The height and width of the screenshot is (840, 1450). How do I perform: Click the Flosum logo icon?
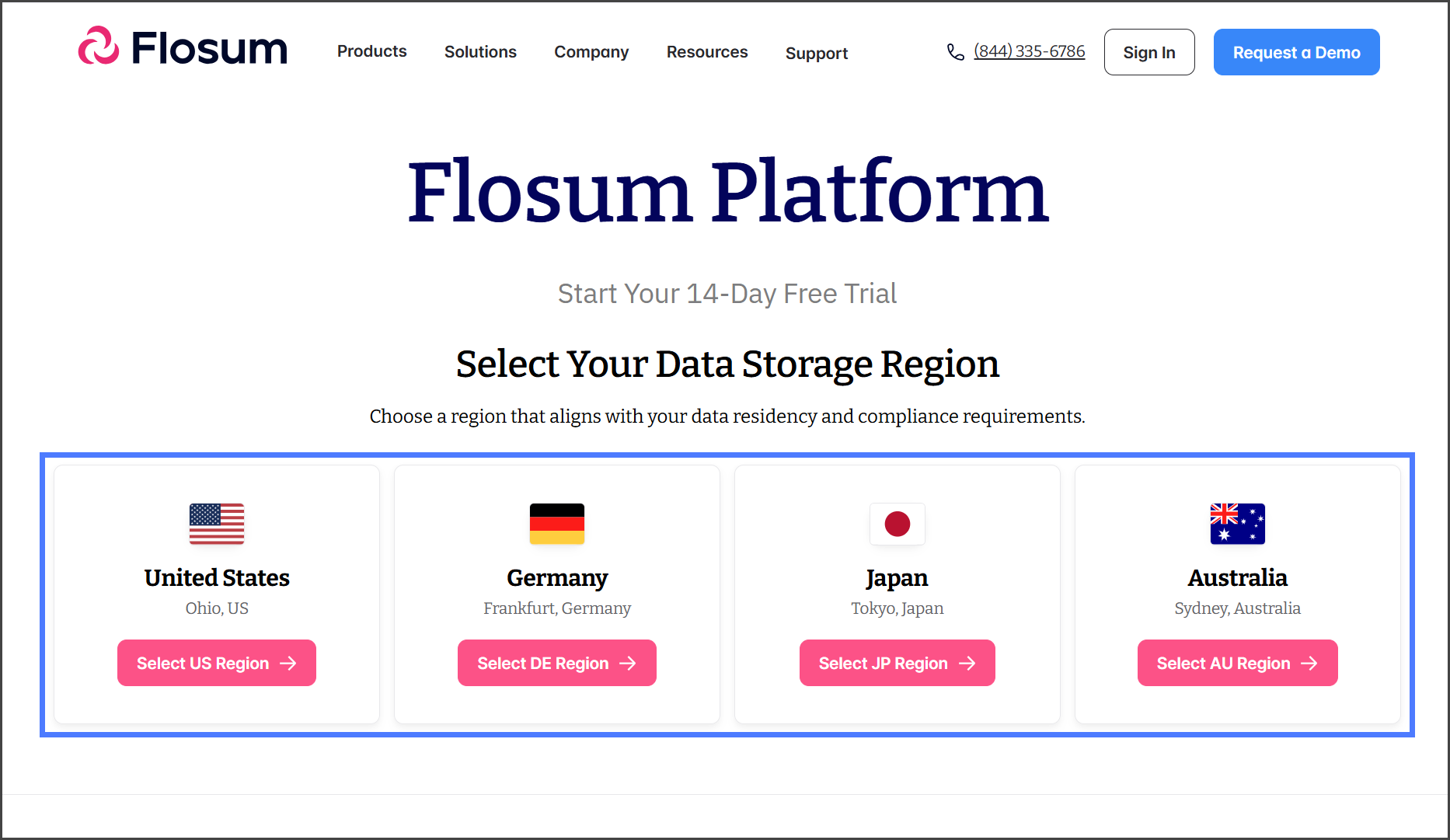[x=99, y=46]
